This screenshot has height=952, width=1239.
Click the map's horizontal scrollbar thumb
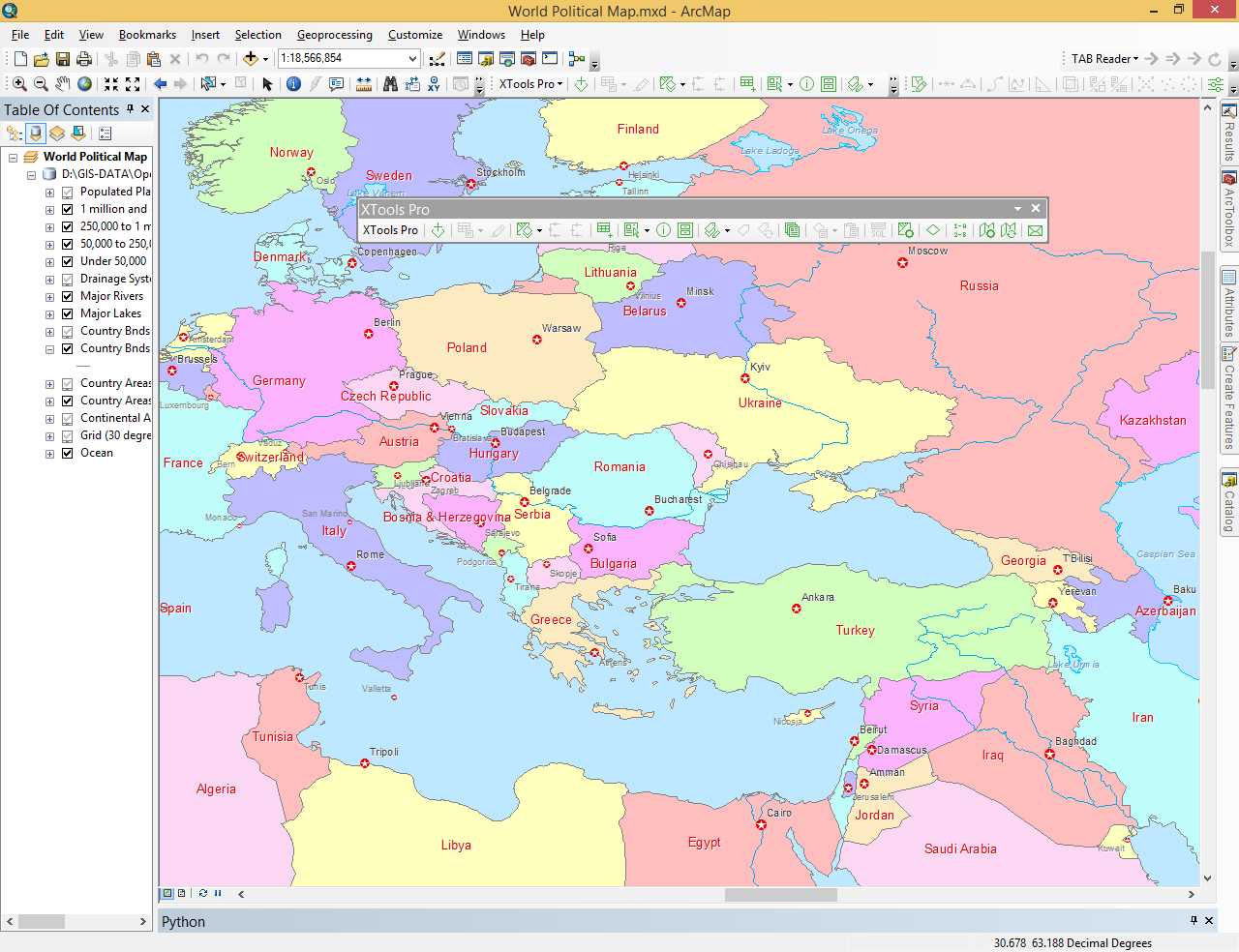pos(780,895)
